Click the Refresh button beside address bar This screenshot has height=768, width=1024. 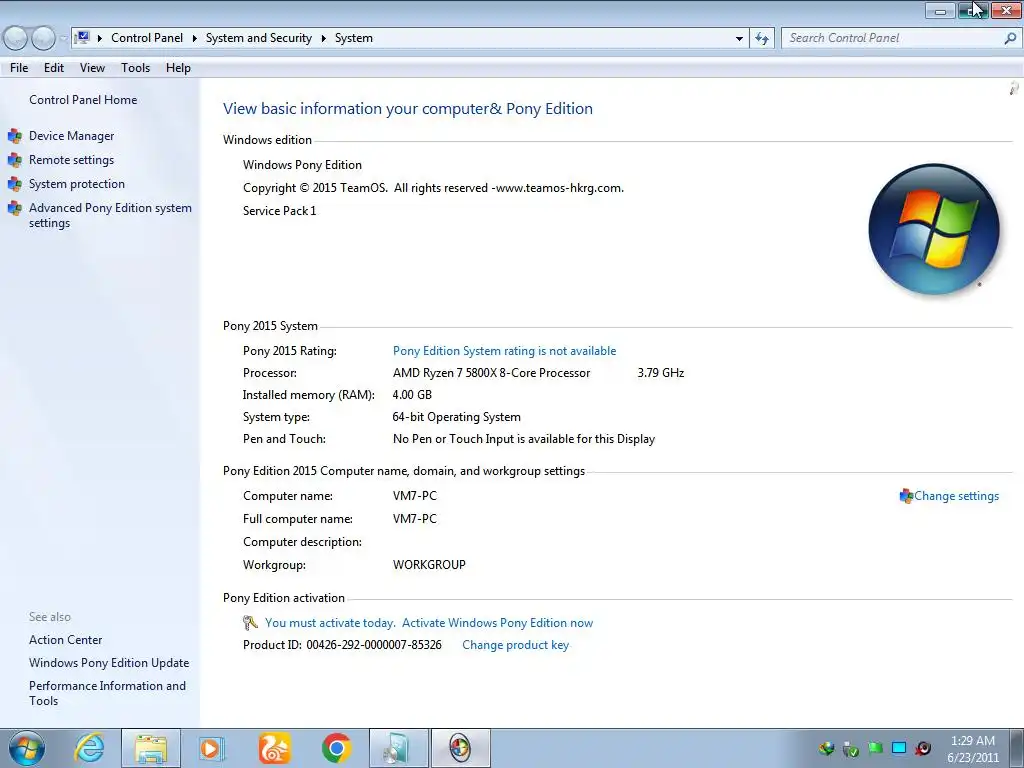(761, 39)
